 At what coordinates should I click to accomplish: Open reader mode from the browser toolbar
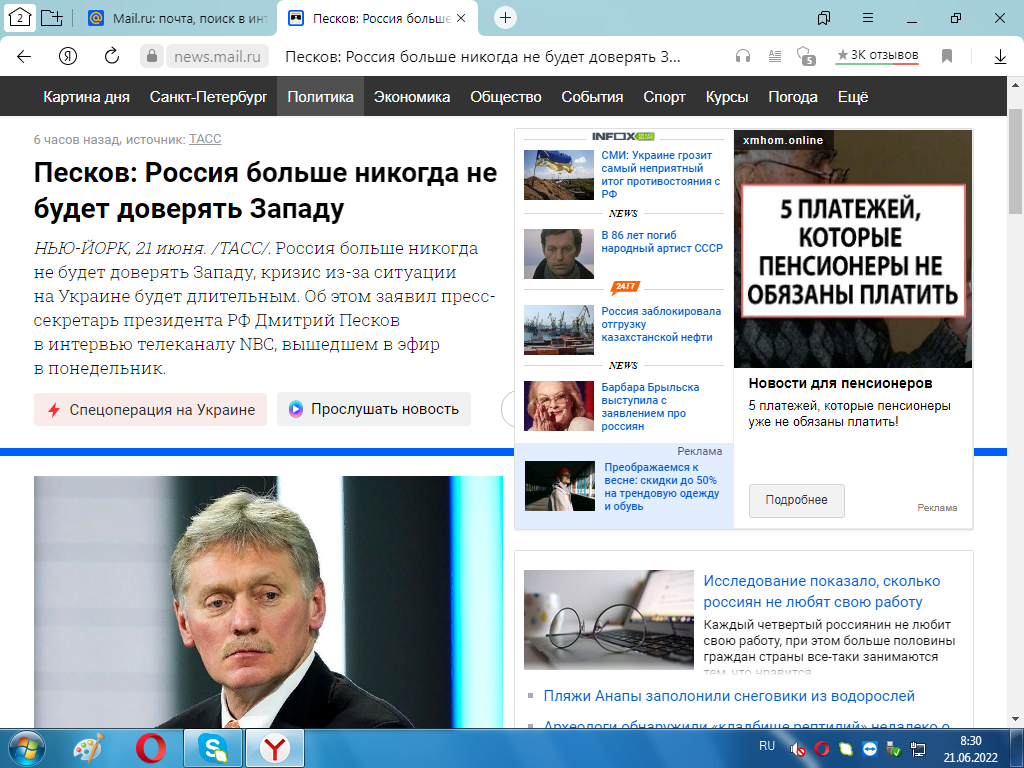coord(775,56)
